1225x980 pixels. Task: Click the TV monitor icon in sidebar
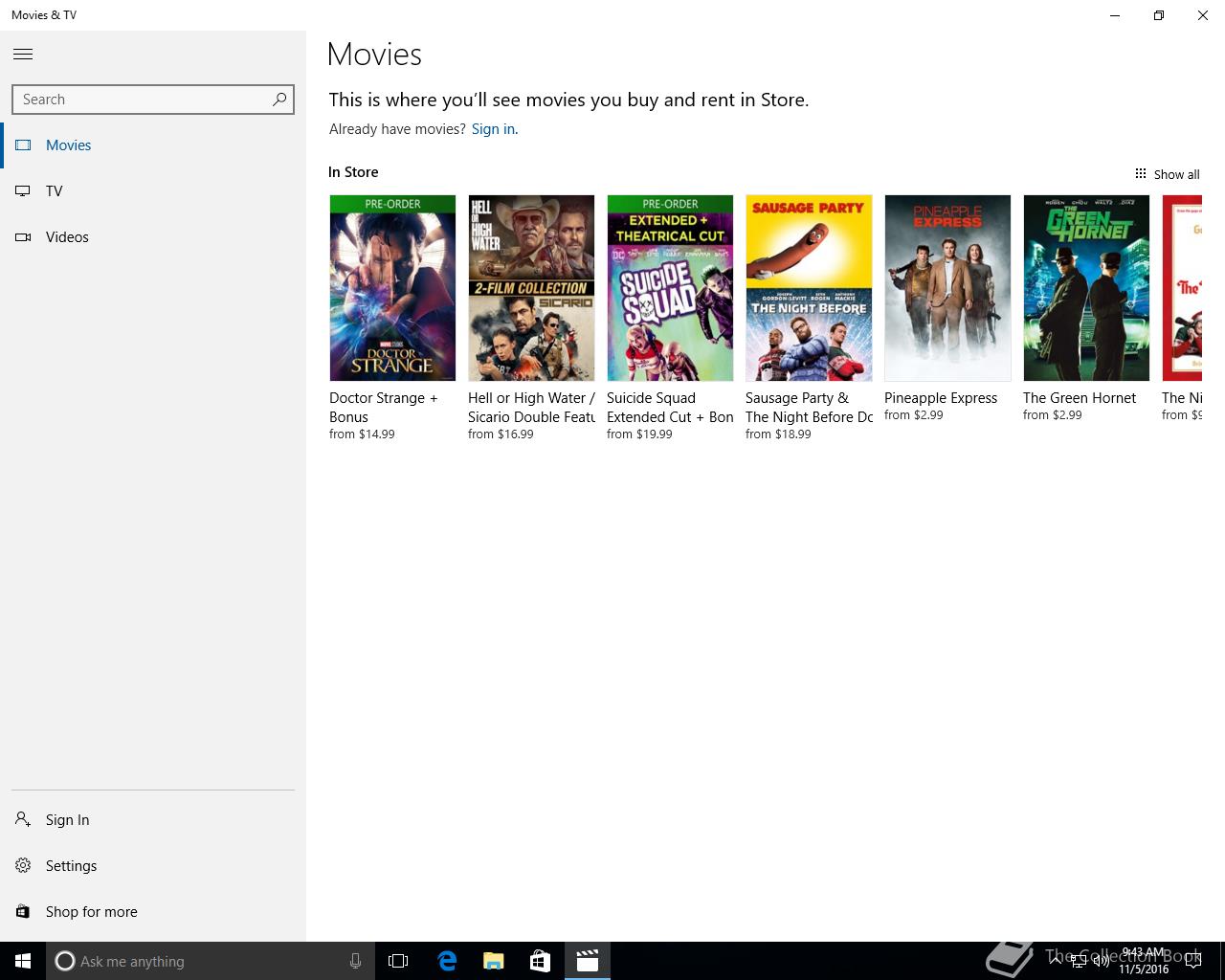[x=23, y=191]
